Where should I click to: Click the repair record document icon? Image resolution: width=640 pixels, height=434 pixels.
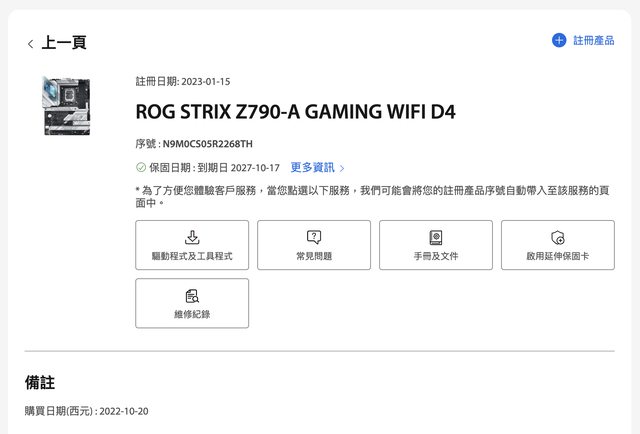click(x=192, y=296)
